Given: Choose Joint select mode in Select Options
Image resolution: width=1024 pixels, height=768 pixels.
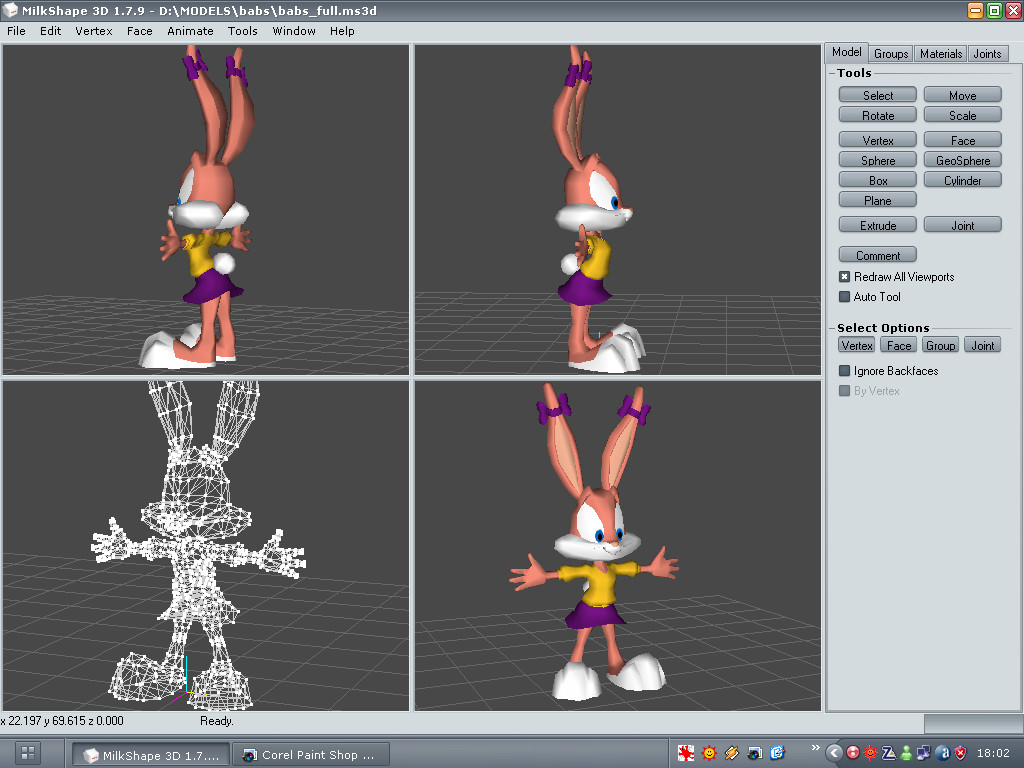Looking at the screenshot, I should pos(982,345).
